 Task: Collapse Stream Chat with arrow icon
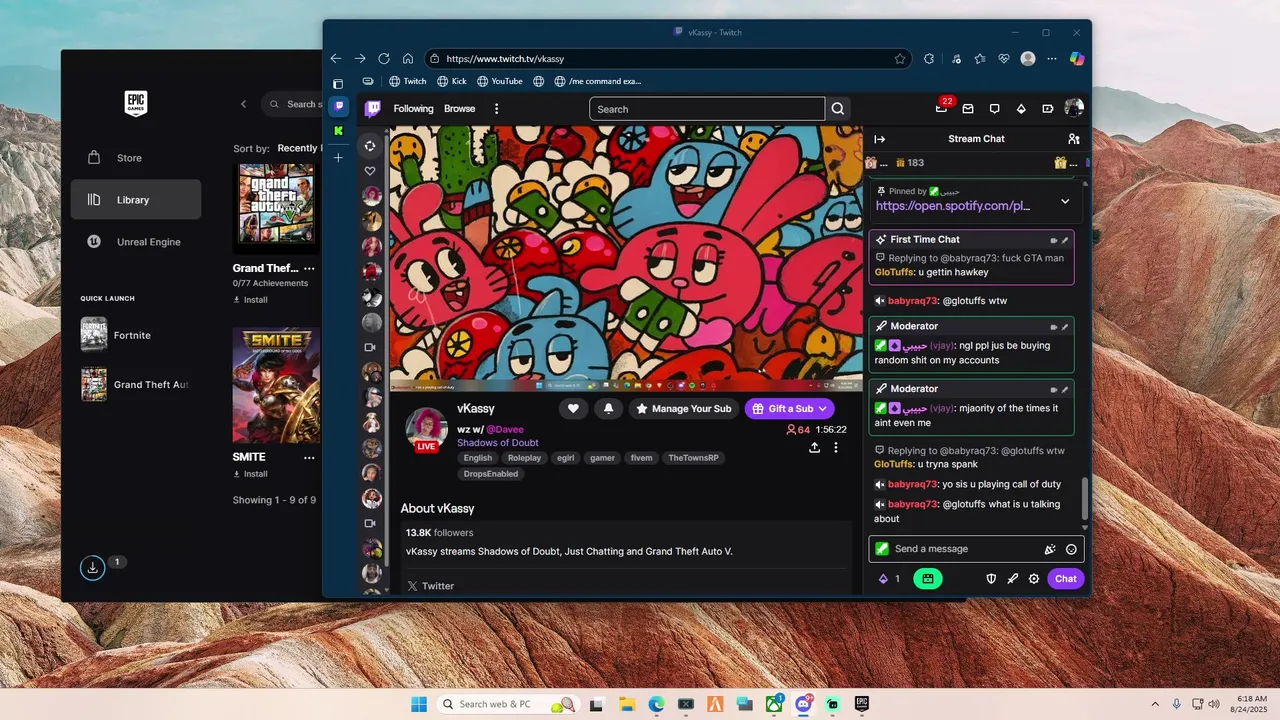[880, 139]
